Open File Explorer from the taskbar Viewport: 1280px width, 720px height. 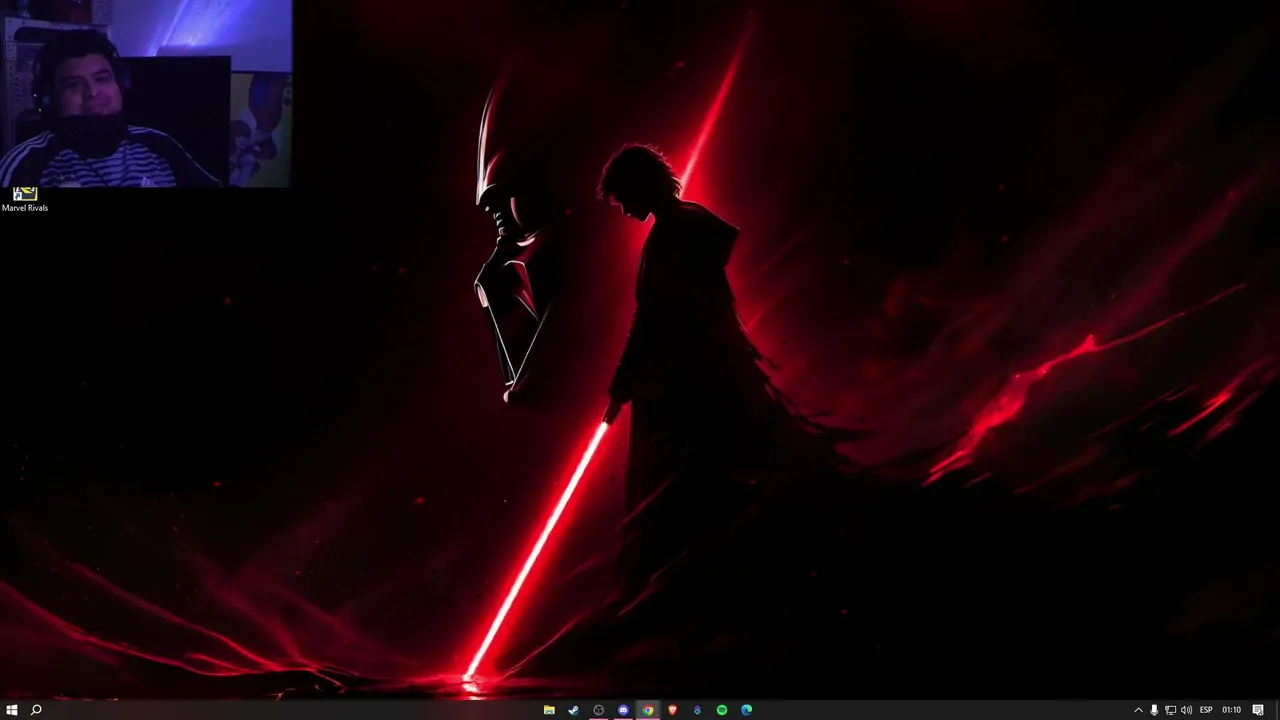coord(549,710)
